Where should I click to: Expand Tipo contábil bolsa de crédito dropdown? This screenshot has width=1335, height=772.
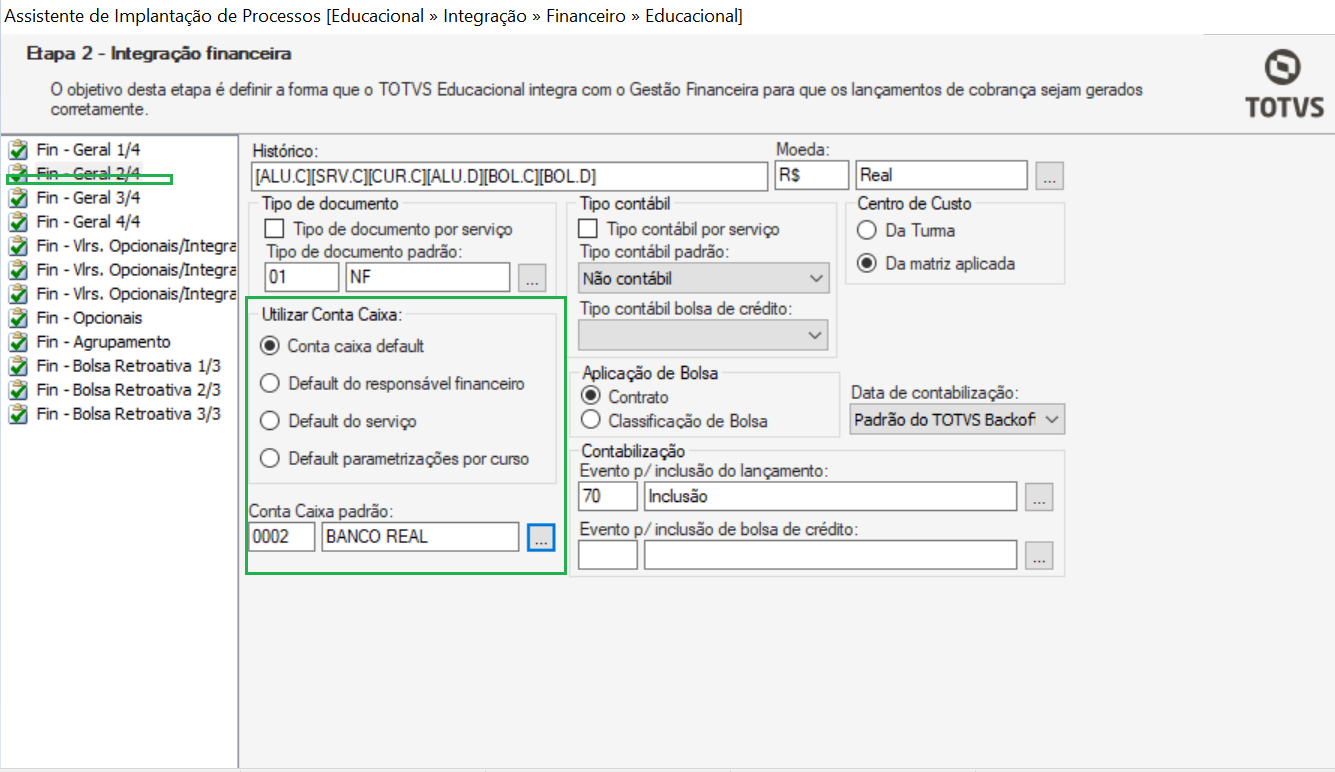tap(704, 336)
